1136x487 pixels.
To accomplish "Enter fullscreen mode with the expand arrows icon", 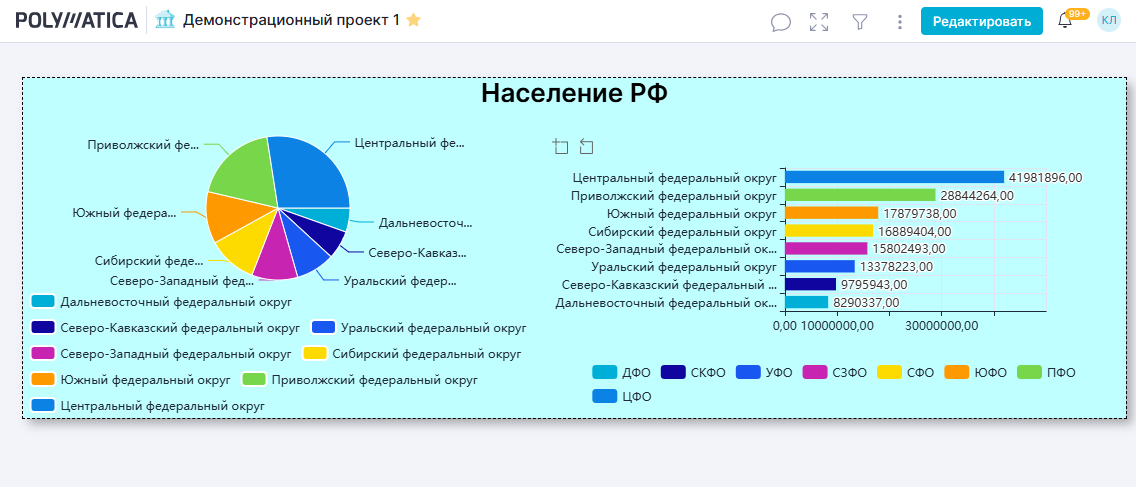I will click(819, 21).
